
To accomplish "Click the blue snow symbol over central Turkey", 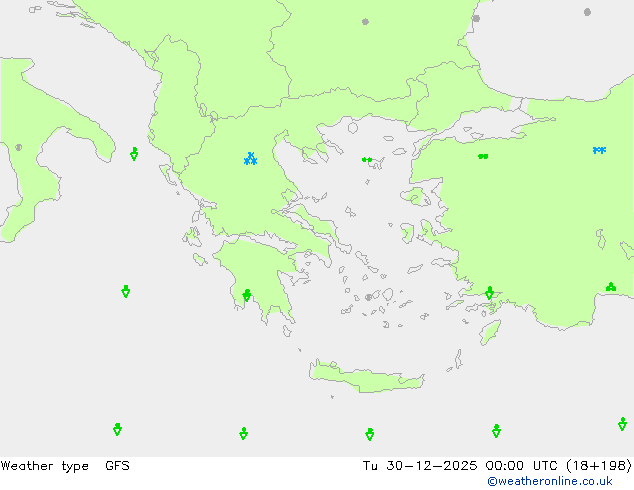I will tap(599, 150).
